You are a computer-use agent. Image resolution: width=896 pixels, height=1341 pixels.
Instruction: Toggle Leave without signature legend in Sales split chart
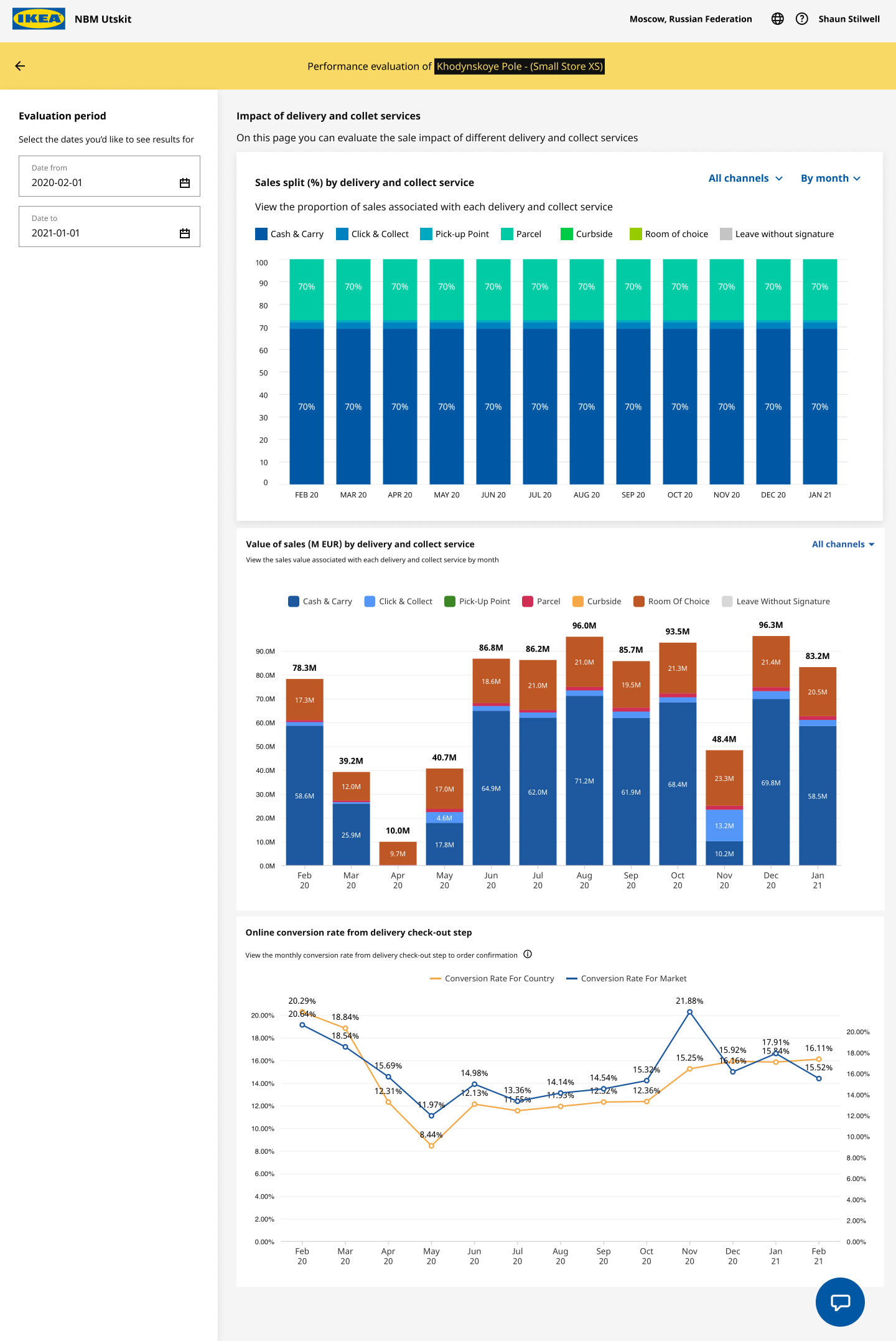pyautogui.click(x=777, y=234)
